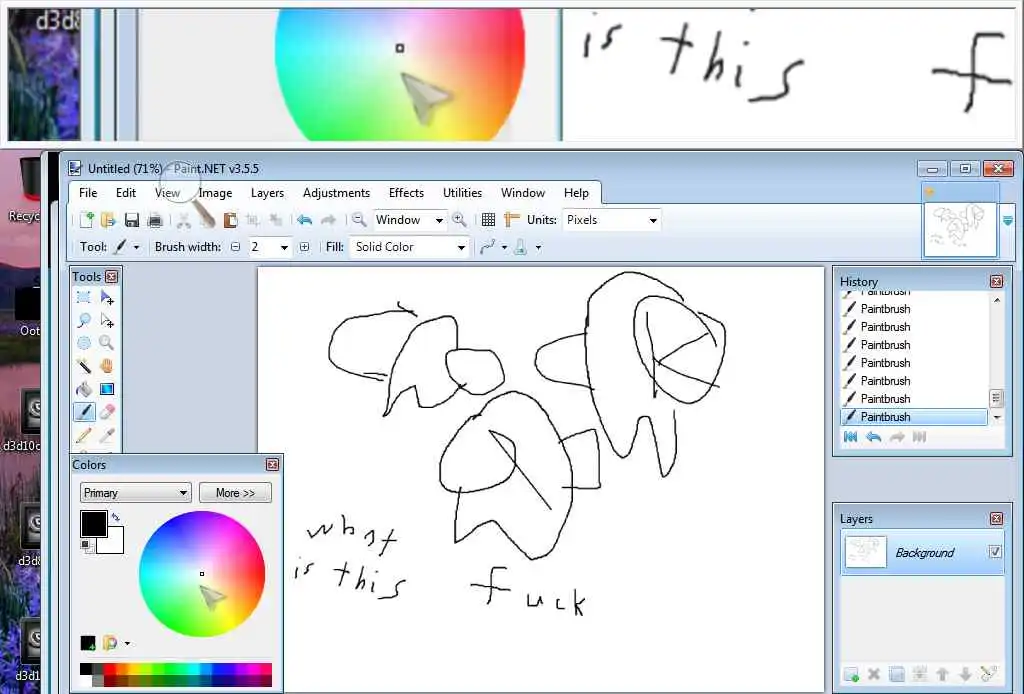This screenshot has height=694, width=1024.
Task: Open the File menu
Action: coord(88,193)
